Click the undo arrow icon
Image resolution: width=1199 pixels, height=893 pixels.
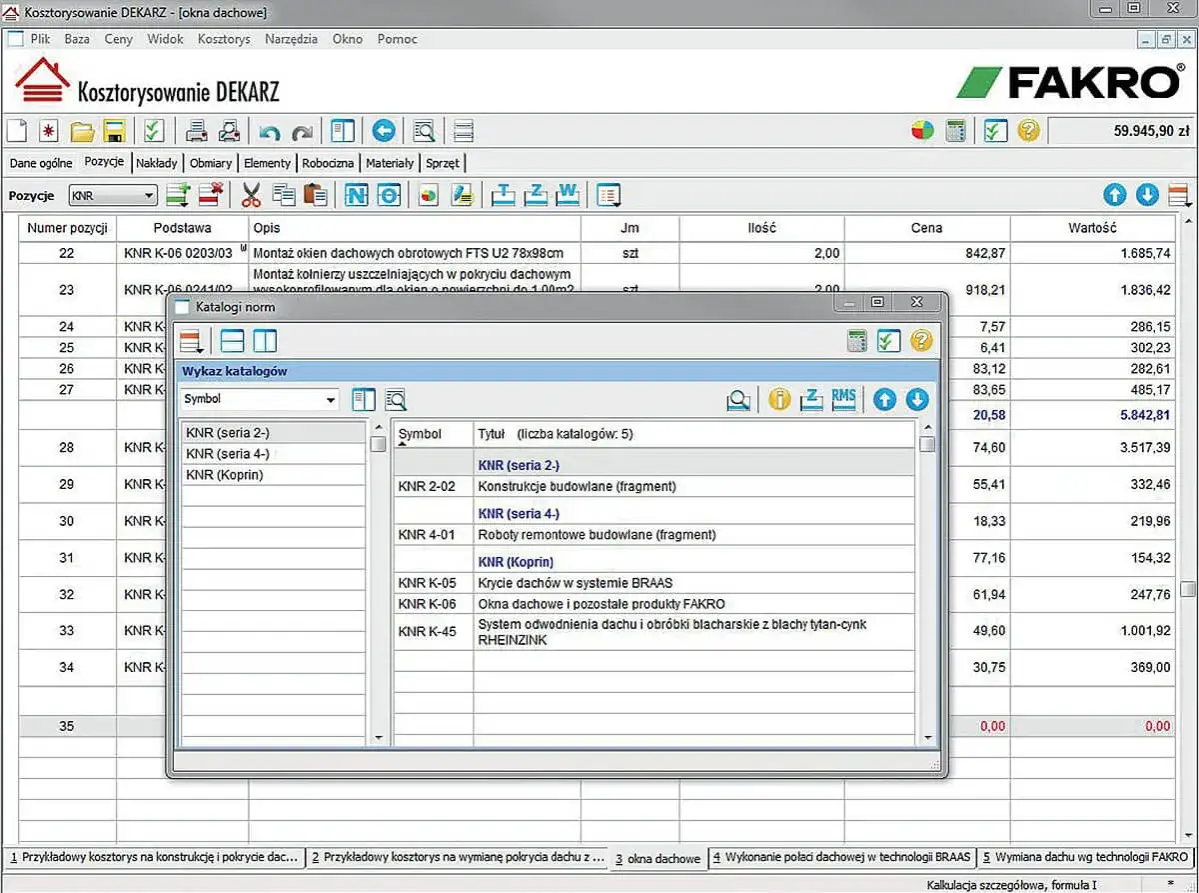(x=269, y=131)
